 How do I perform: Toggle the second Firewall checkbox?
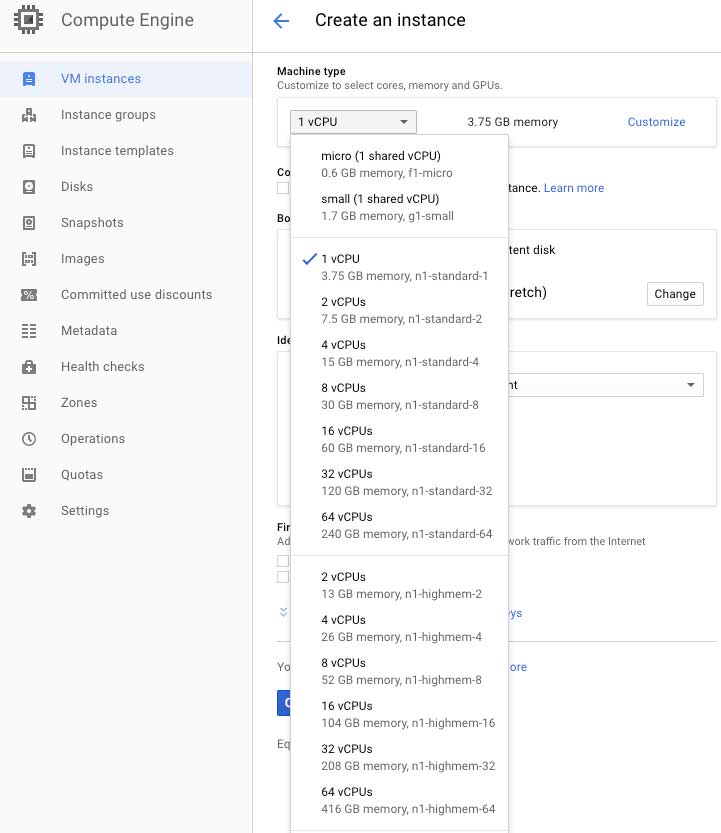click(283, 577)
